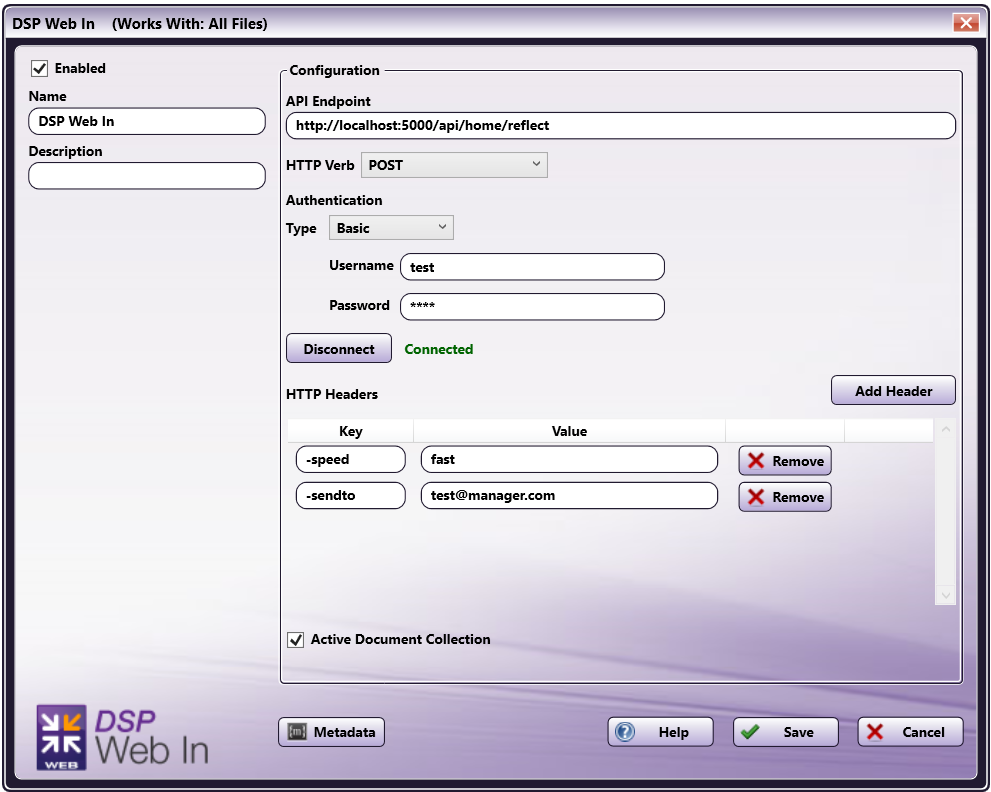Click the test@manager.com value field
Viewport: 991px width, 792px height.
point(569,495)
